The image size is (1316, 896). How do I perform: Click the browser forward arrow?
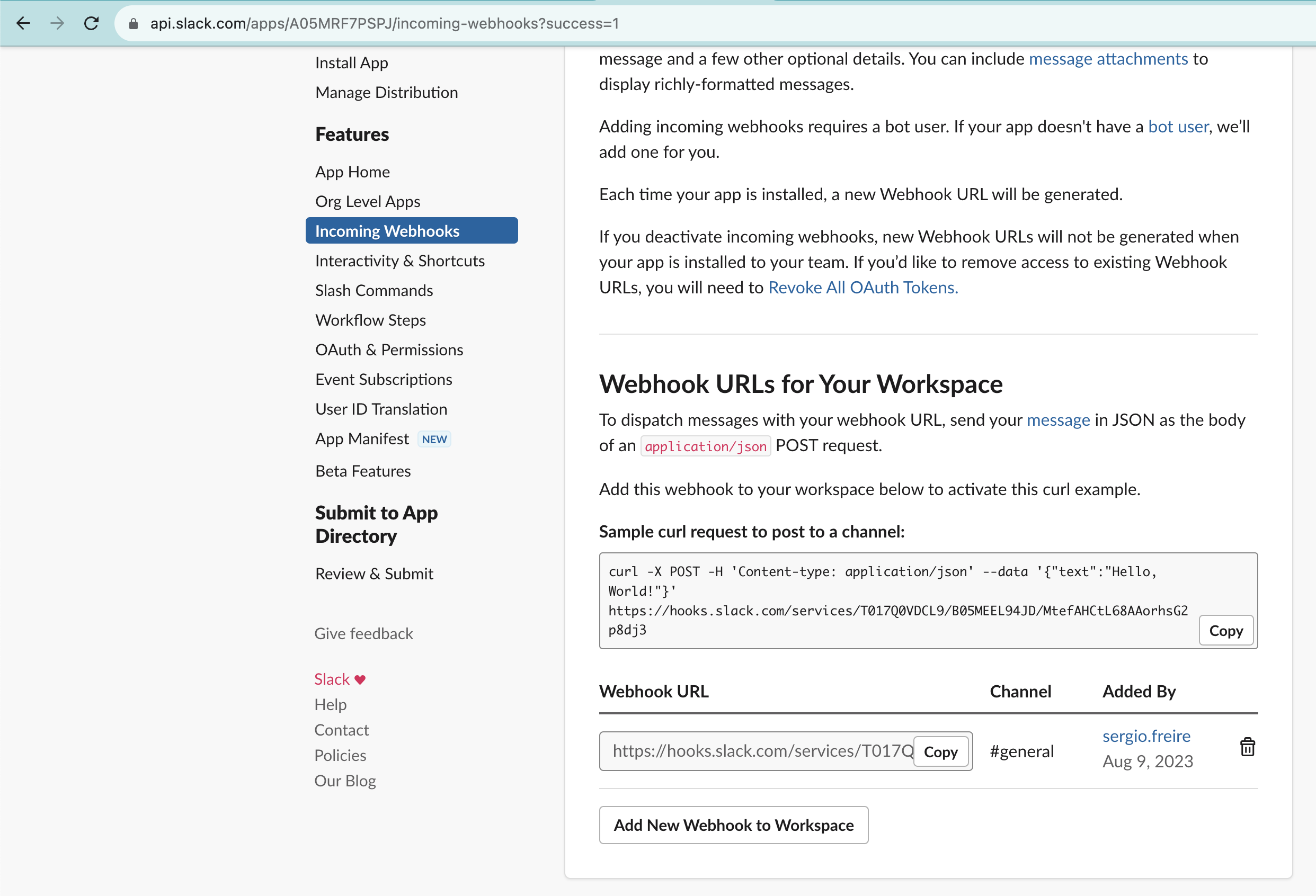(x=57, y=23)
